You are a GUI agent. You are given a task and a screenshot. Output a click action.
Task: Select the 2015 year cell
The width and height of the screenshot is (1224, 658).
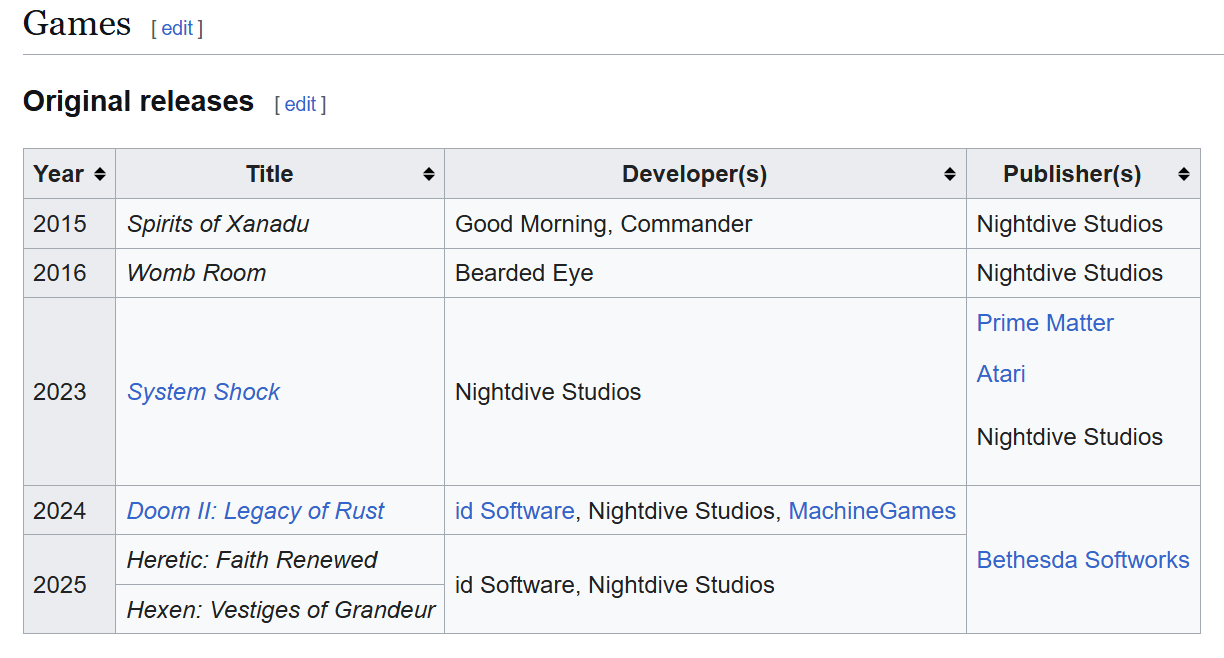click(69, 224)
